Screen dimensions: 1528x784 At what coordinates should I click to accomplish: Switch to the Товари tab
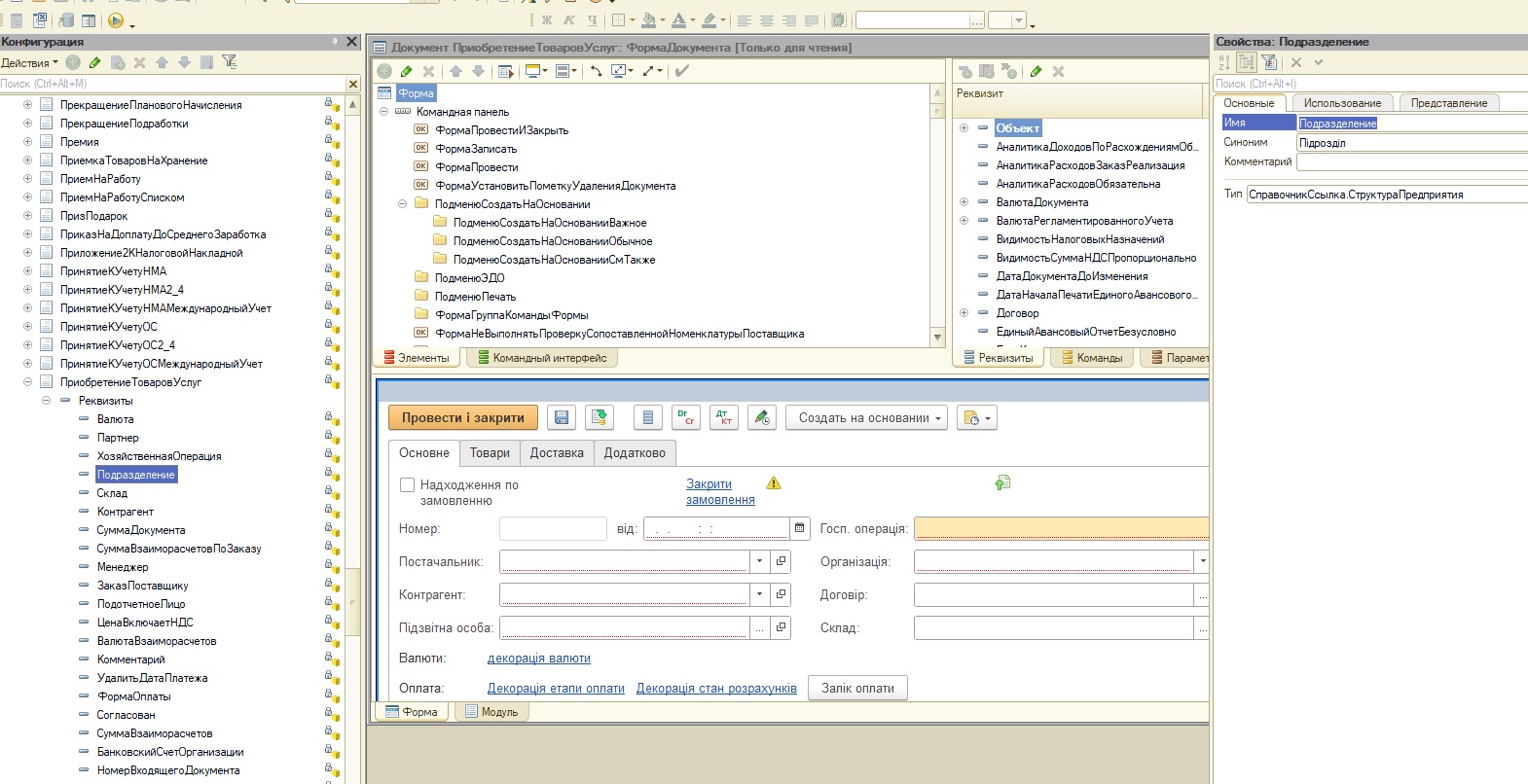[490, 453]
